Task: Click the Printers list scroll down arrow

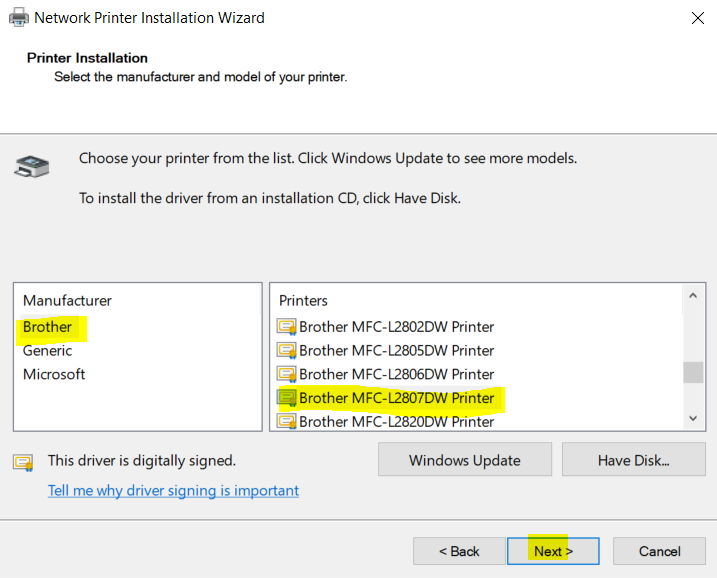Action: [693, 418]
